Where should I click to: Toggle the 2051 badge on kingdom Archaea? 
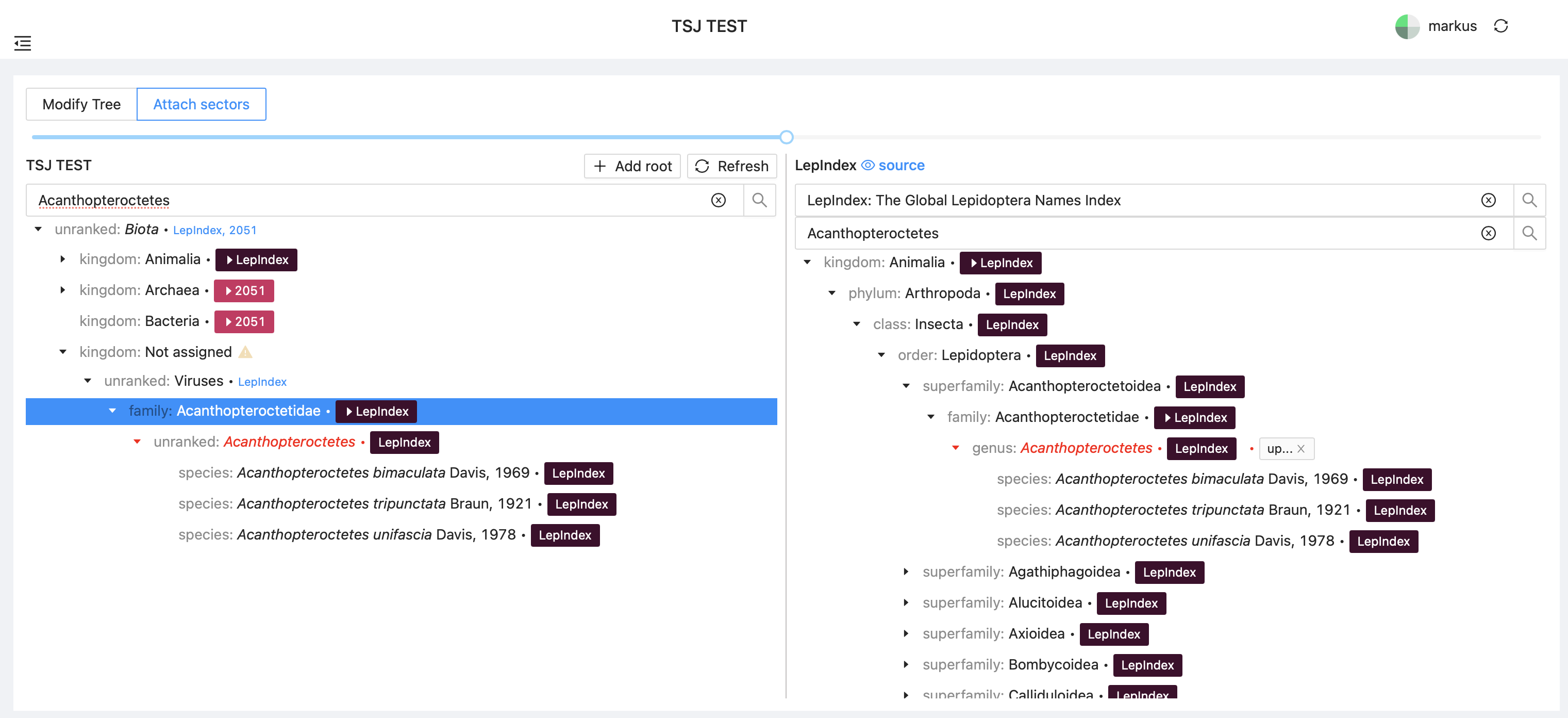click(244, 290)
